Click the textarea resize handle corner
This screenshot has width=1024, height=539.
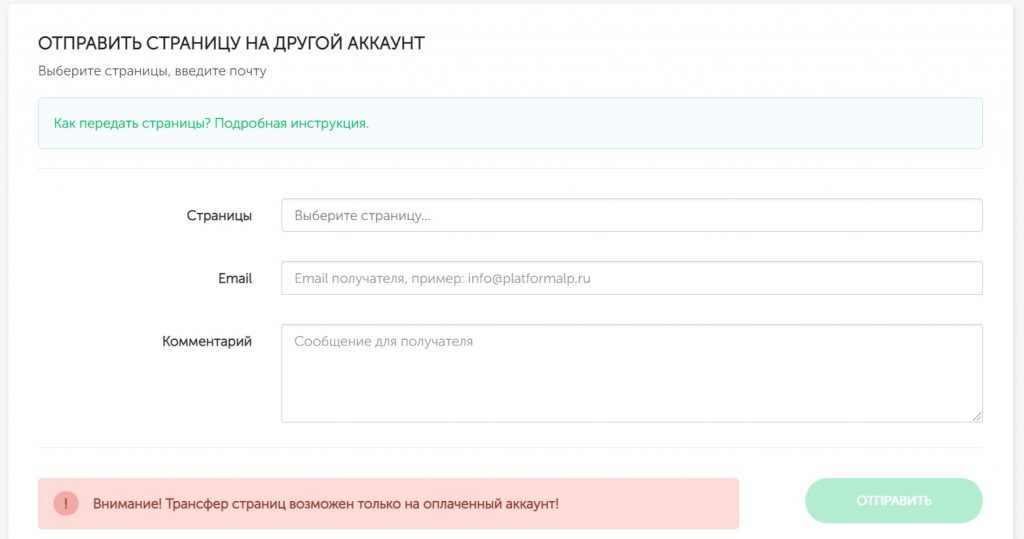pyautogui.click(x=977, y=416)
